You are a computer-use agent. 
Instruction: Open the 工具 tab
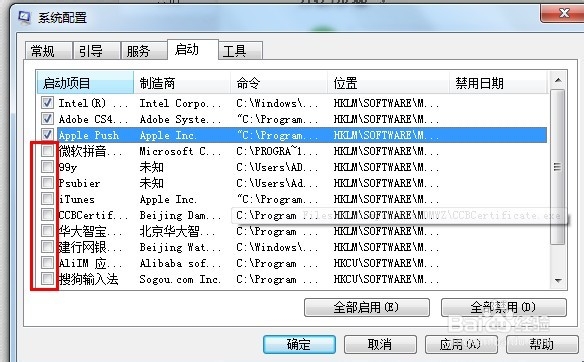[x=241, y=51]
